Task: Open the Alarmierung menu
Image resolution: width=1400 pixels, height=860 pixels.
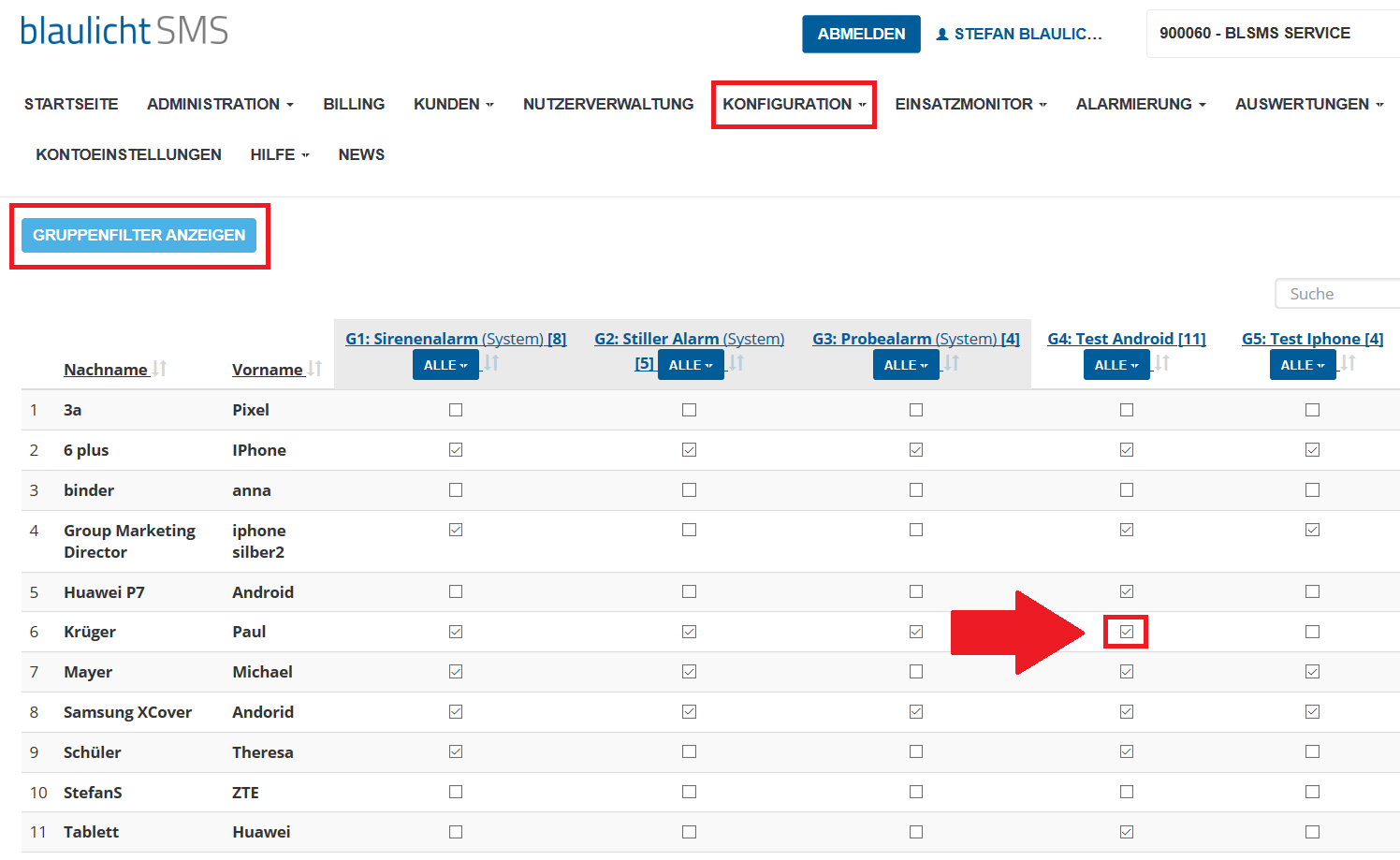Action: coord(1141,104)
